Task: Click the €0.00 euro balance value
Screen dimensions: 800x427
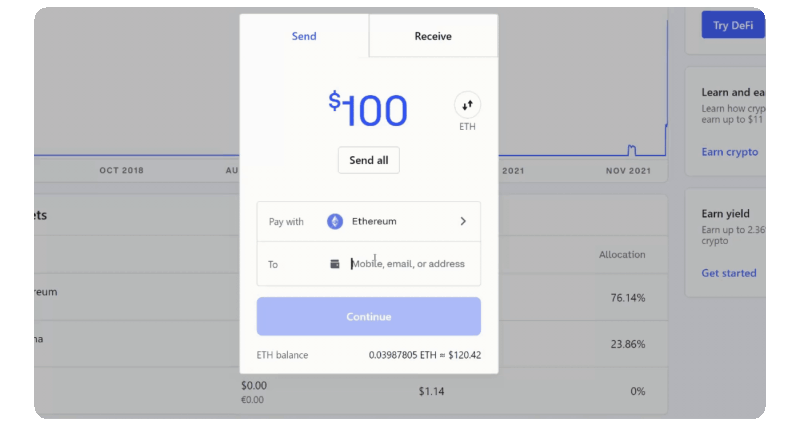Action: pyautogui.click(x=253, y=400)
